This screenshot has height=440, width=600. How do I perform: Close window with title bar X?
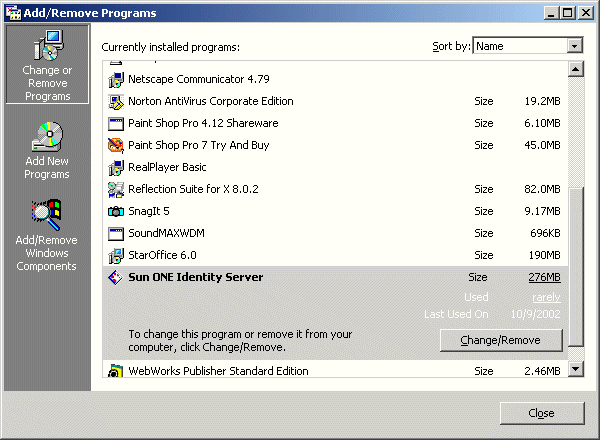pyautogui.click(x=586, y=13)
